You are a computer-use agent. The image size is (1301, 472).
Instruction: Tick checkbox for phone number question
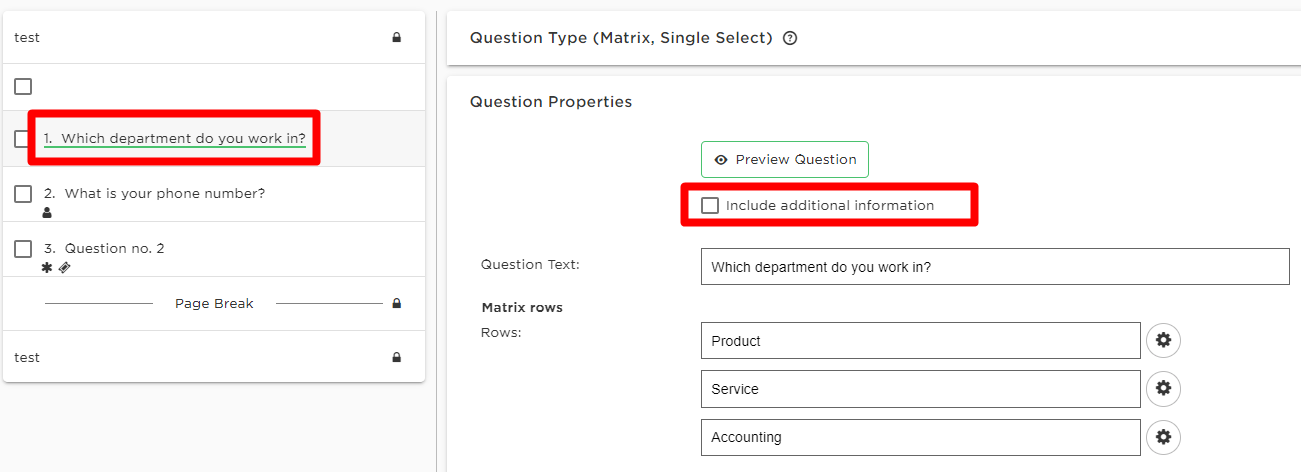coord(23,194)
